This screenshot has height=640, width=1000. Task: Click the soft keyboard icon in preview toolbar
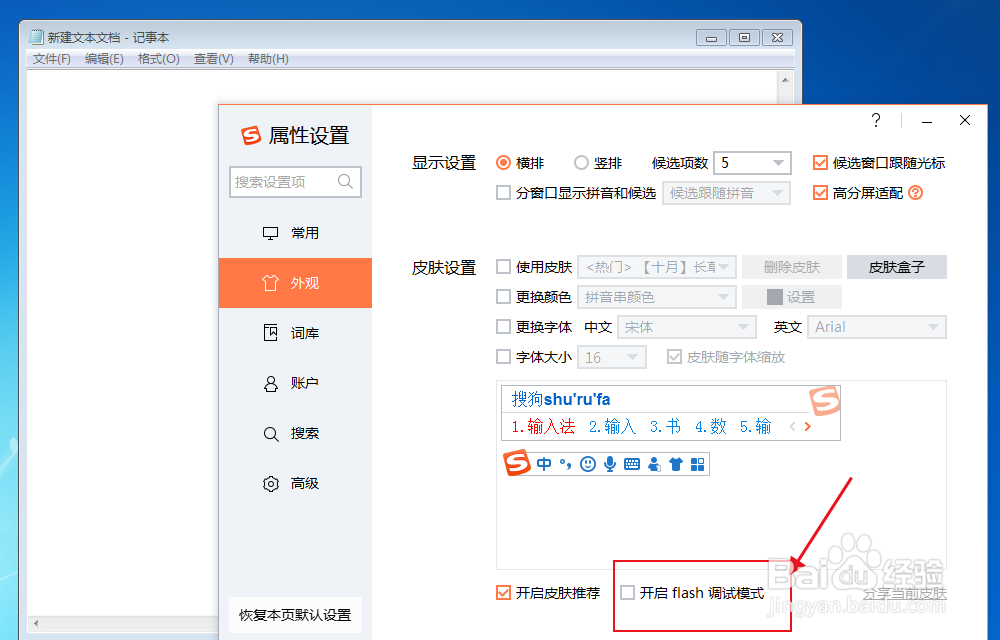(632, 464)
